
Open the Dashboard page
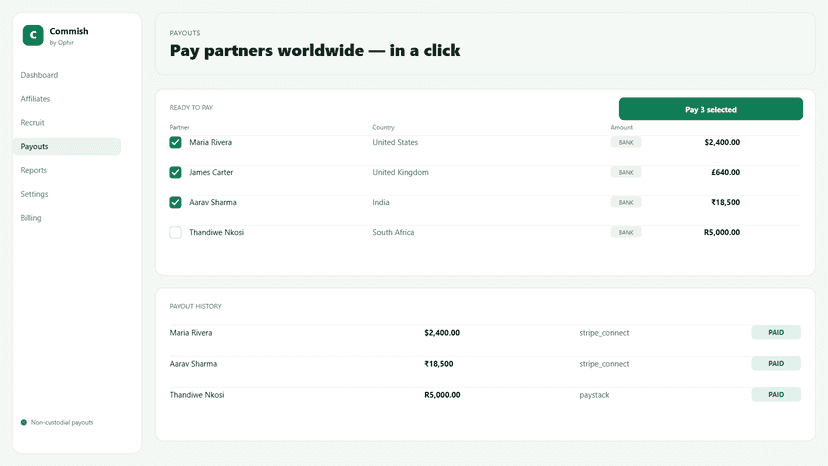point(39,75)
